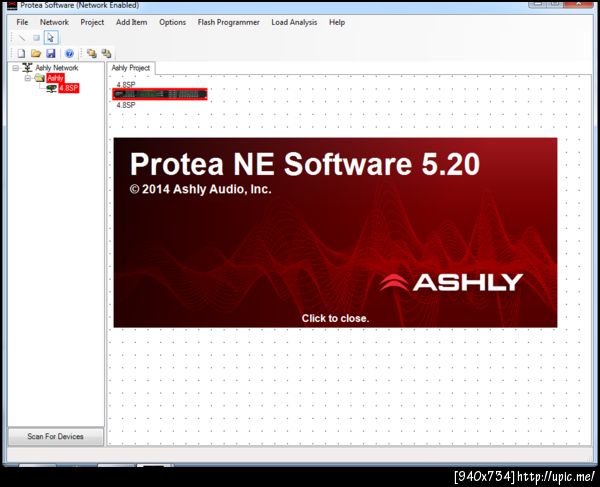This screenshot has width=600, height=487.
Task: Open the Project menu
Action: [92, 22]
